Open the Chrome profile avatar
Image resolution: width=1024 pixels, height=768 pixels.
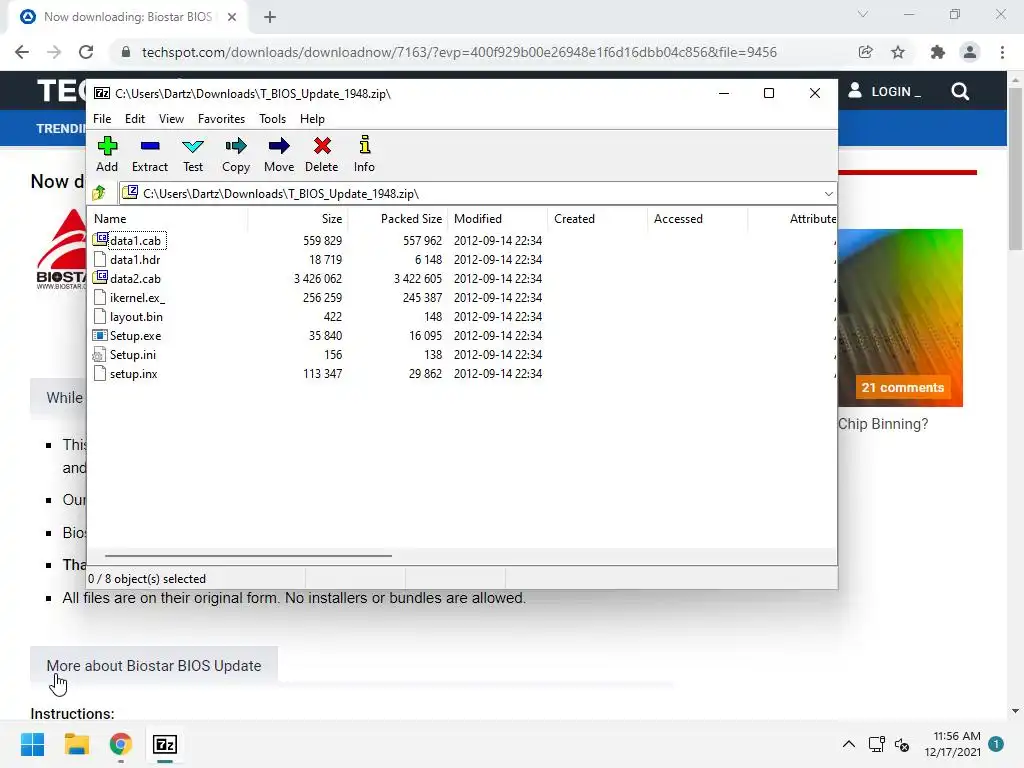coord(970,52)
